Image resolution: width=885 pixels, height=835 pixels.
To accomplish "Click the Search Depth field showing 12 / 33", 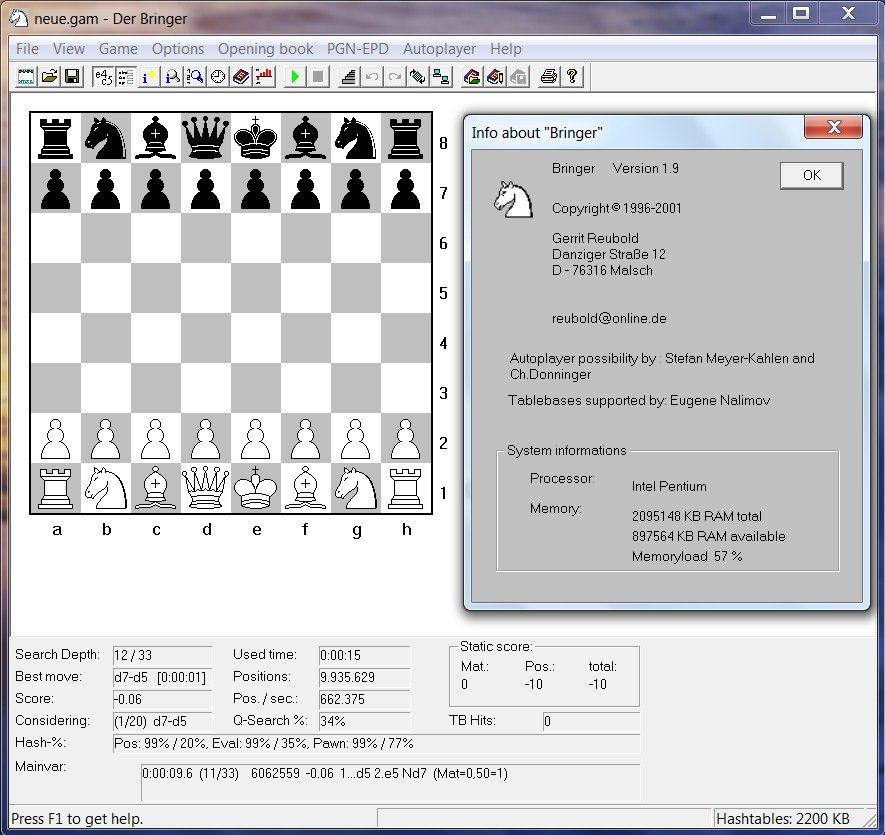I will click(162, 655).
